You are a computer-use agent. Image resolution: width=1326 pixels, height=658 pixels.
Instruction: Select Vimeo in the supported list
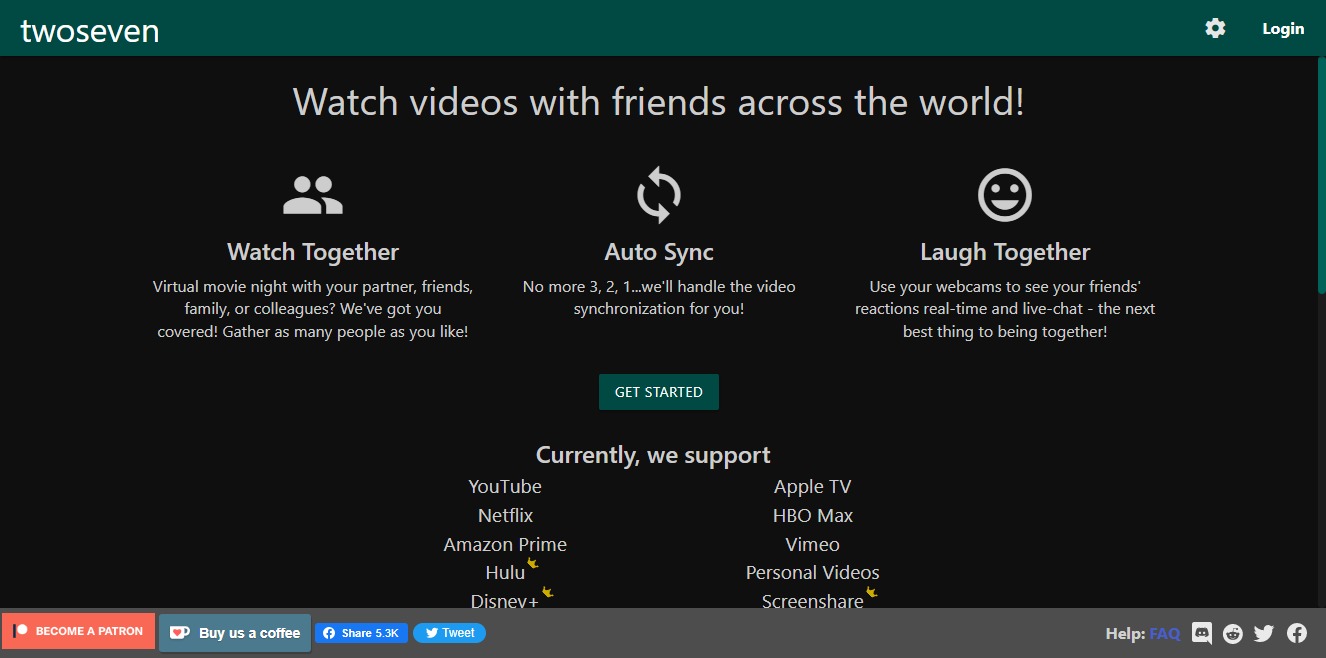pyautogui.click(x=813, y=545)
